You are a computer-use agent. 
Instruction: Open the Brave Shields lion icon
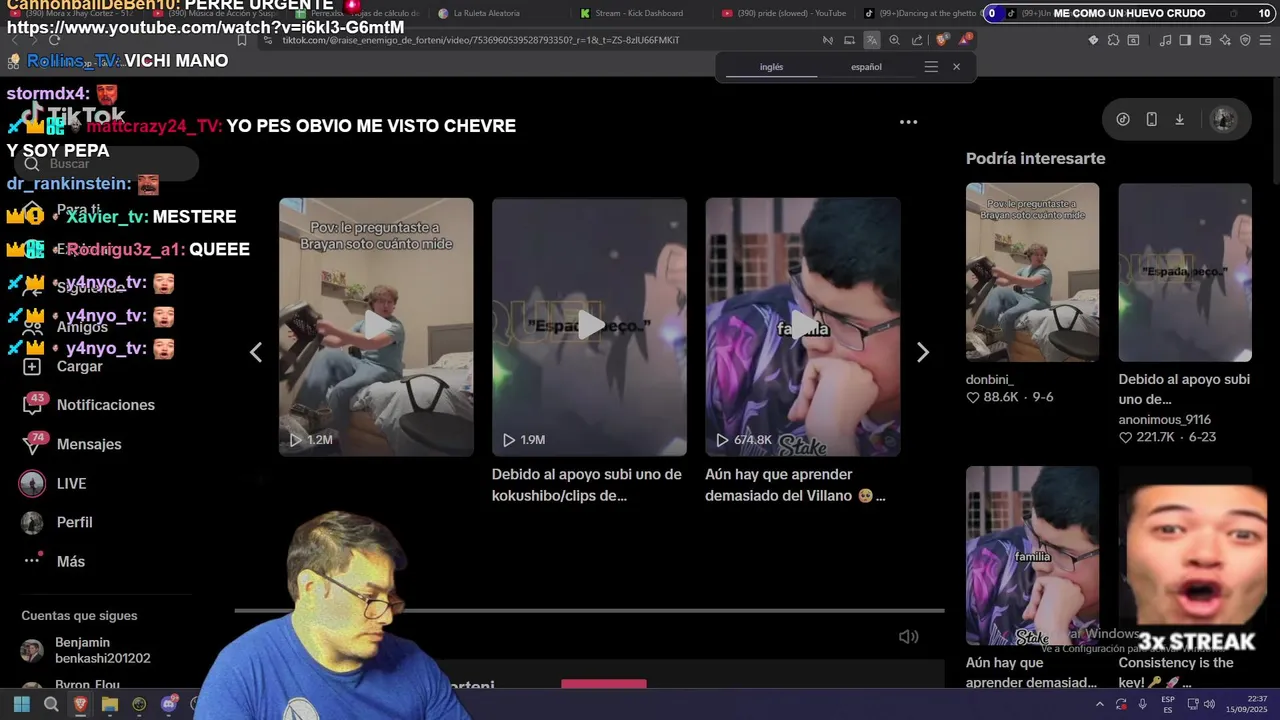(941, 40)
